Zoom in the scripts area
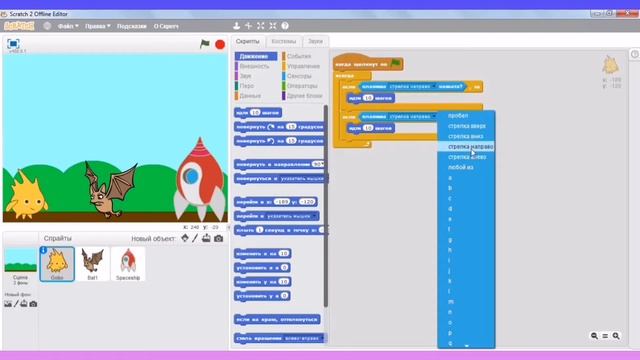The image size is (640, 360). [x=616, y=336]
